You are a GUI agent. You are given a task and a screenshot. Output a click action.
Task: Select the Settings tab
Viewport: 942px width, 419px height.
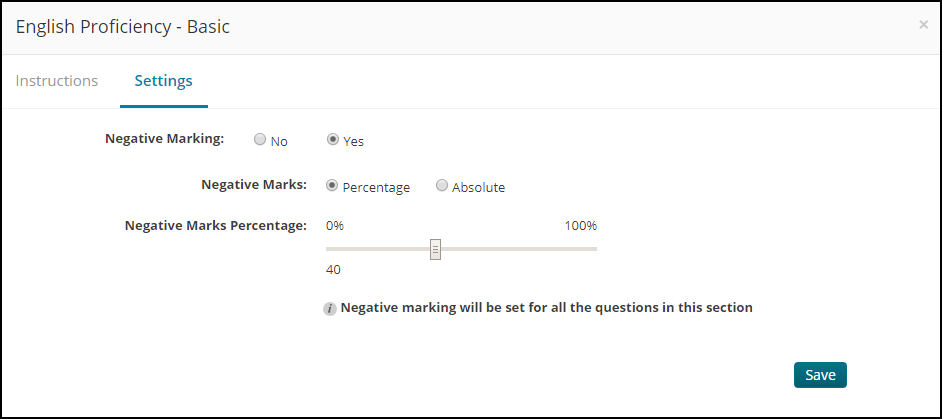[x=163, y=81]
